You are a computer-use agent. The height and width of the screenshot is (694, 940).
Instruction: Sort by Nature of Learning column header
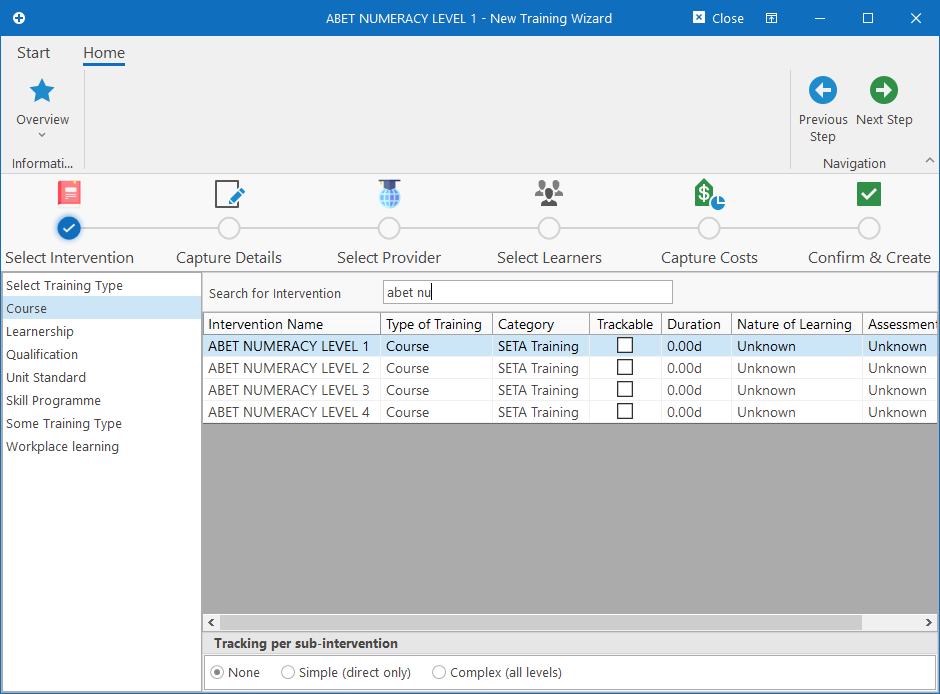coord(797,324)
